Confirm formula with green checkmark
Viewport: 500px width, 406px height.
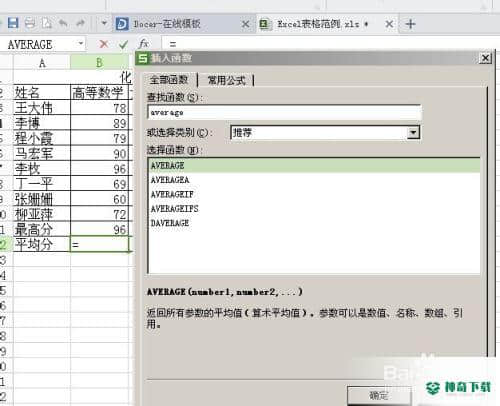tap(123, 44)
